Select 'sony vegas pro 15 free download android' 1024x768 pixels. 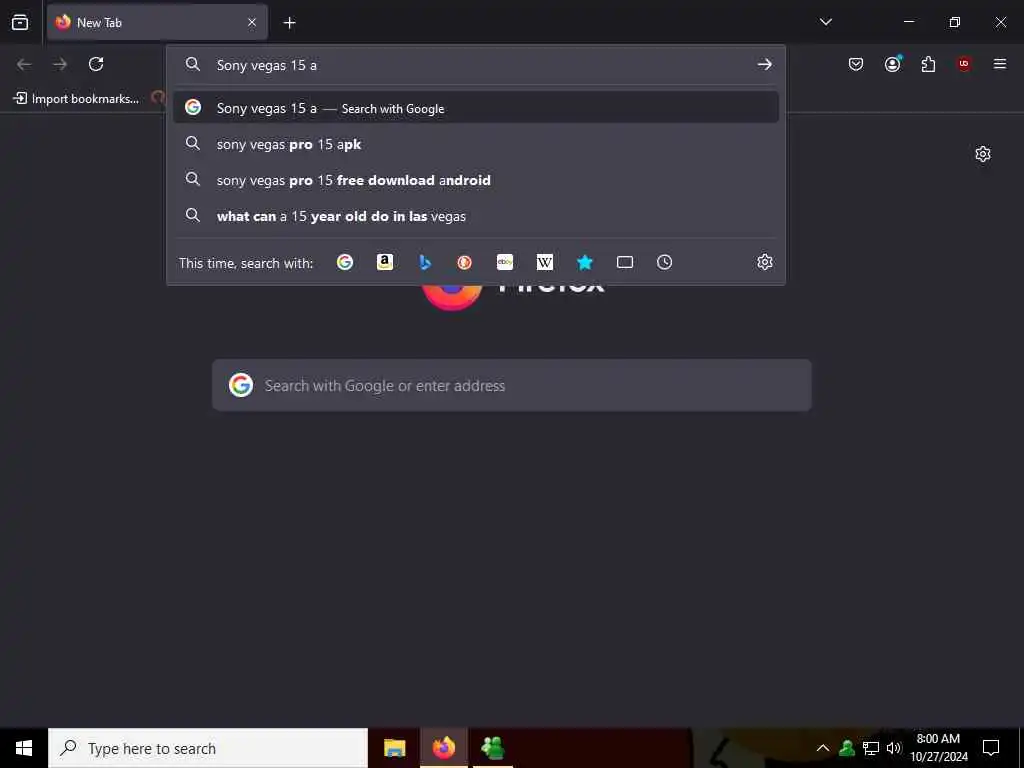coord(476,180)
